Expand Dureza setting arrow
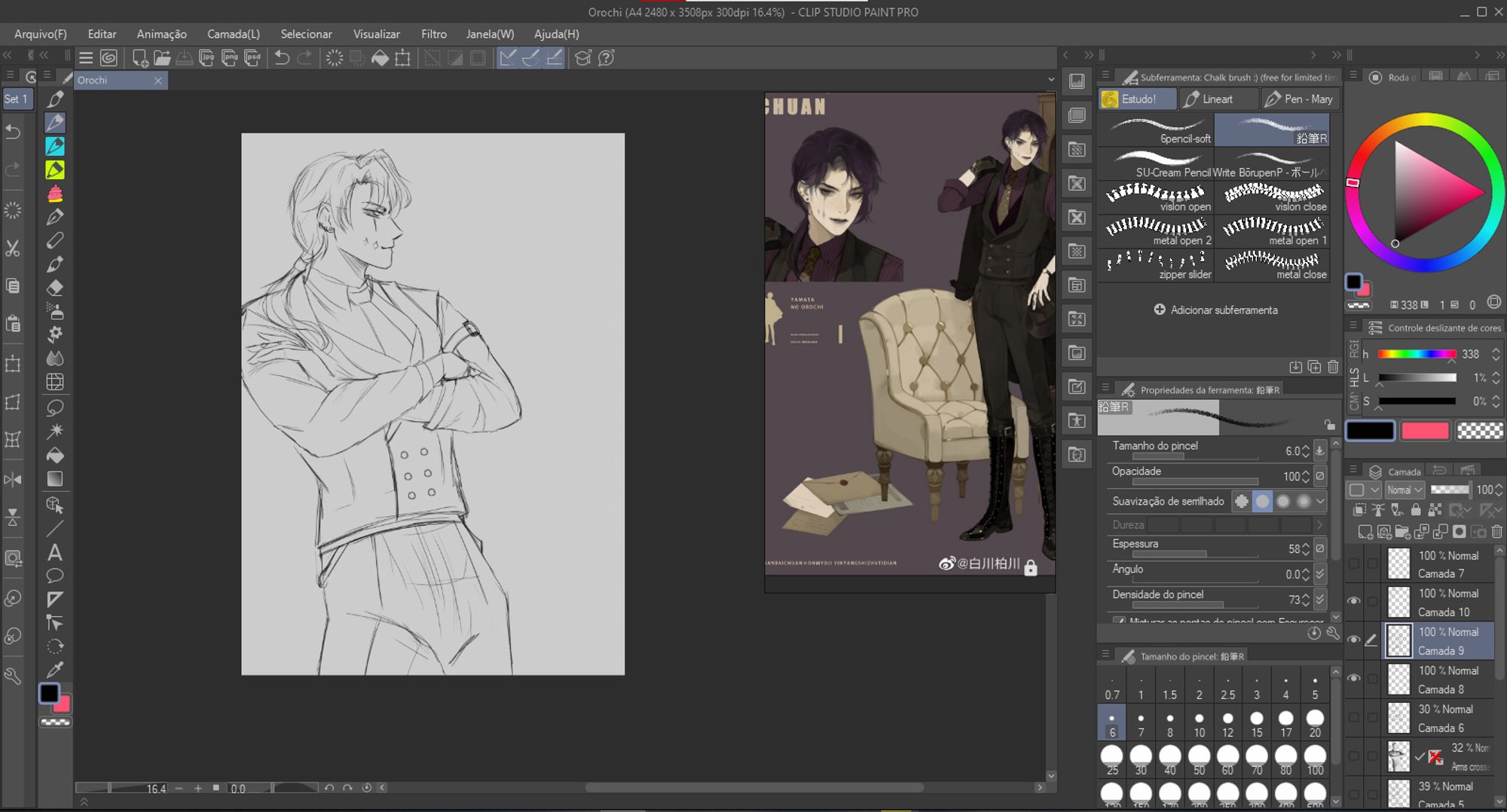 [x=1319, y=525]
